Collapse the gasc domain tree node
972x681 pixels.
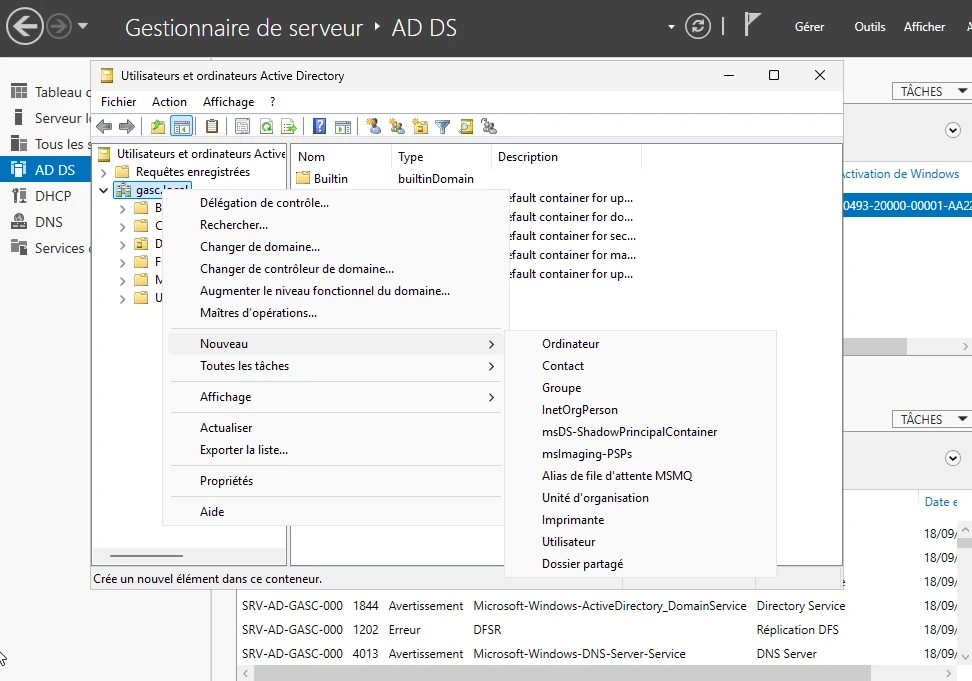tap(104, 190)
